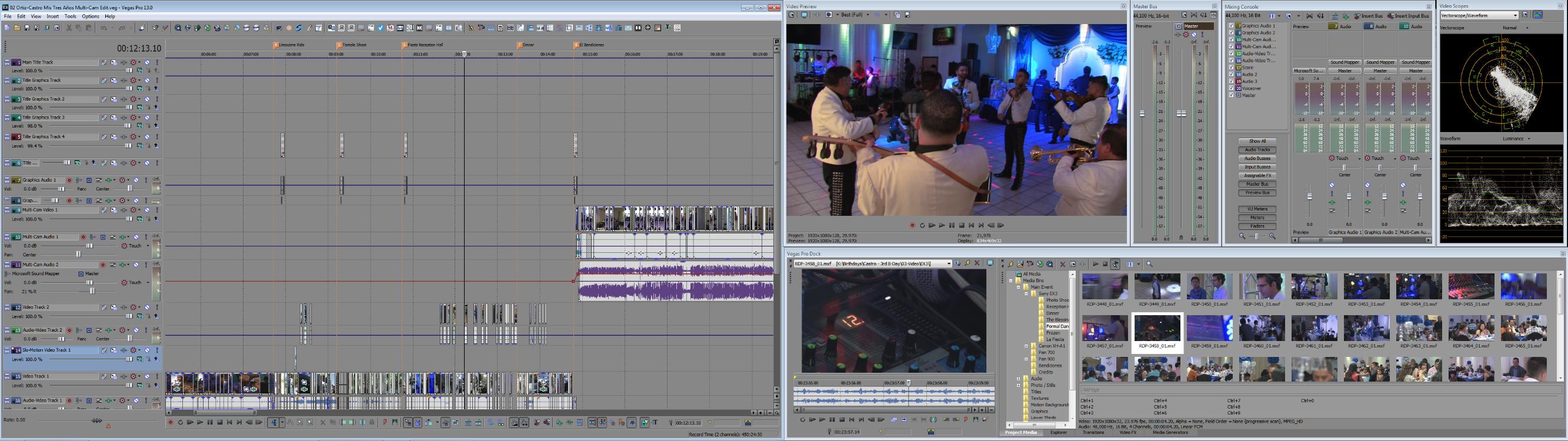
Task: Click the Cut scissors icon in toolbar
Action: [x=69, y=28]
